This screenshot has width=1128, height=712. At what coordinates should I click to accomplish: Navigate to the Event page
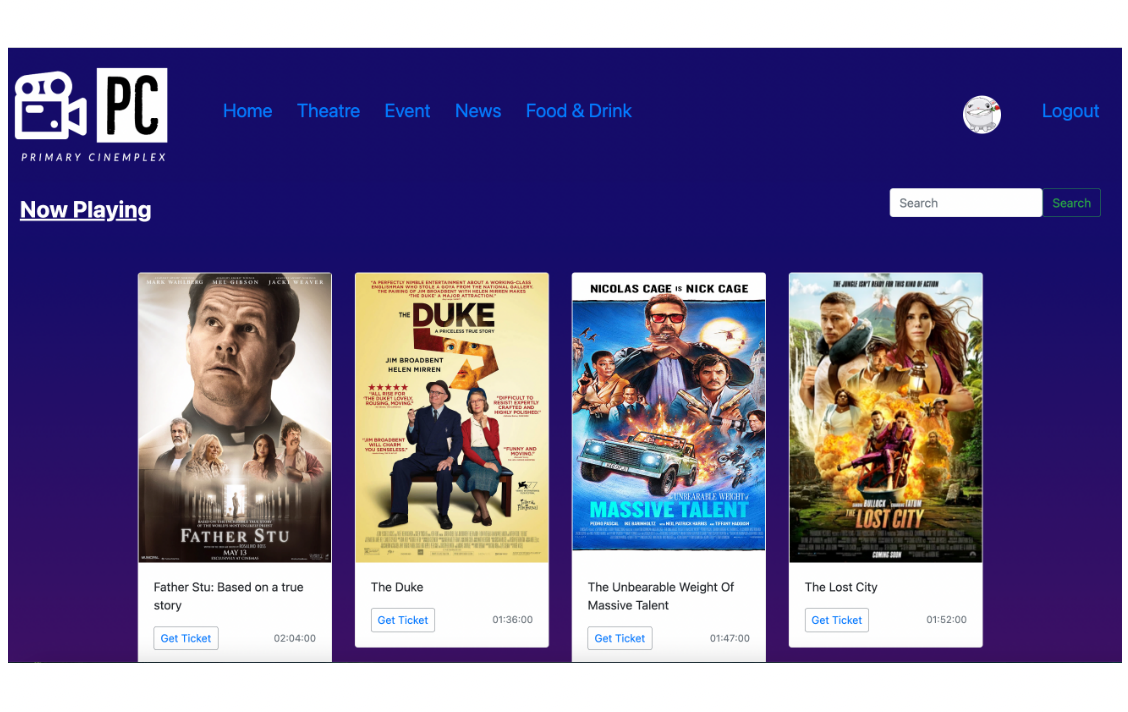(x=407, y=111)
